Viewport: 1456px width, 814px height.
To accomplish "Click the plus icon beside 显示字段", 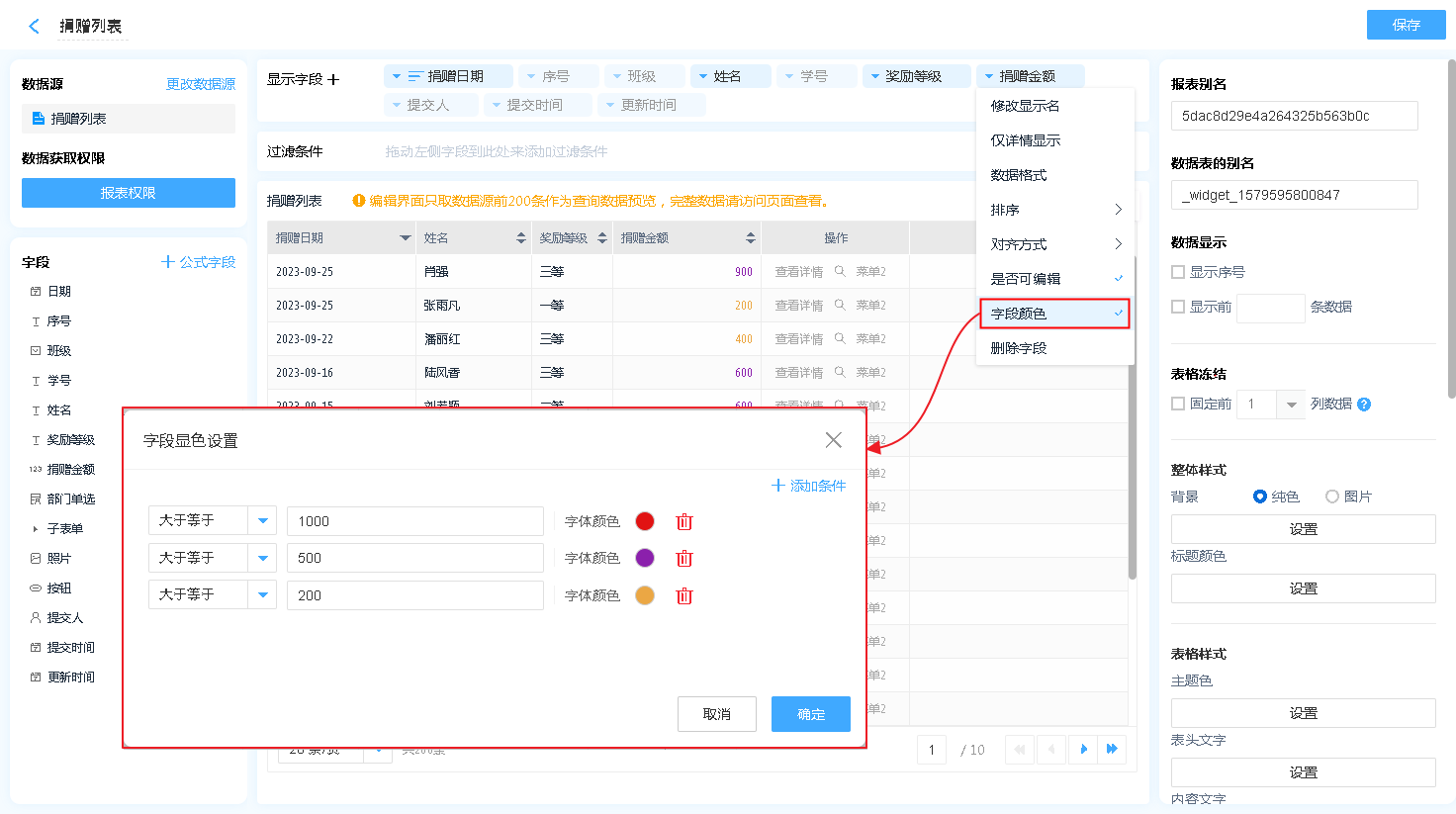I will coord(333,79).
